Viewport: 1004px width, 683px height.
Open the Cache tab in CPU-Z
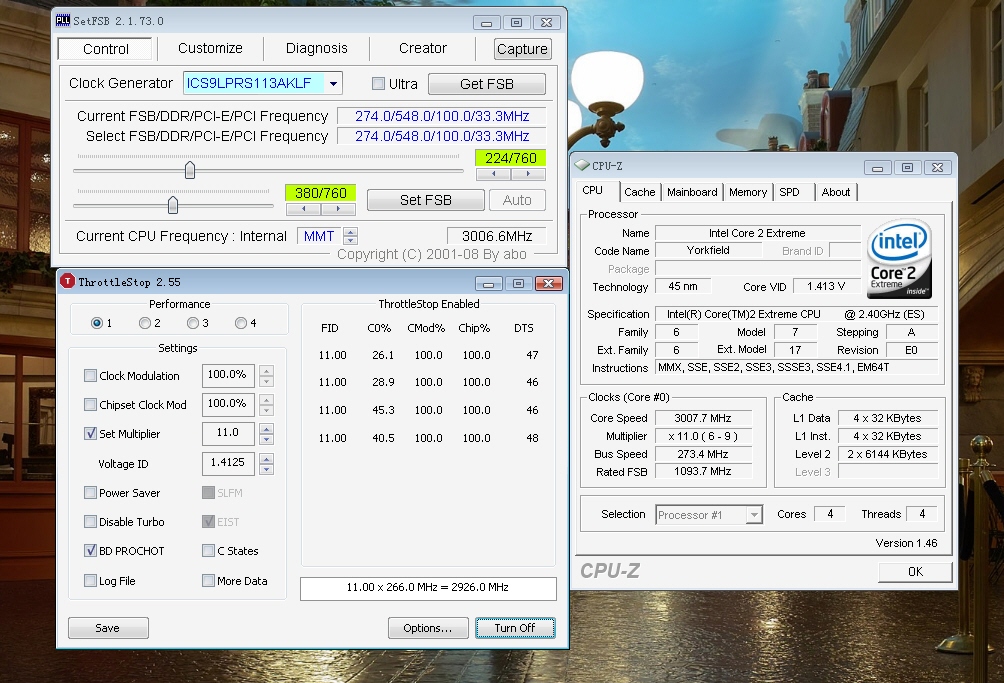click(640, 192)
